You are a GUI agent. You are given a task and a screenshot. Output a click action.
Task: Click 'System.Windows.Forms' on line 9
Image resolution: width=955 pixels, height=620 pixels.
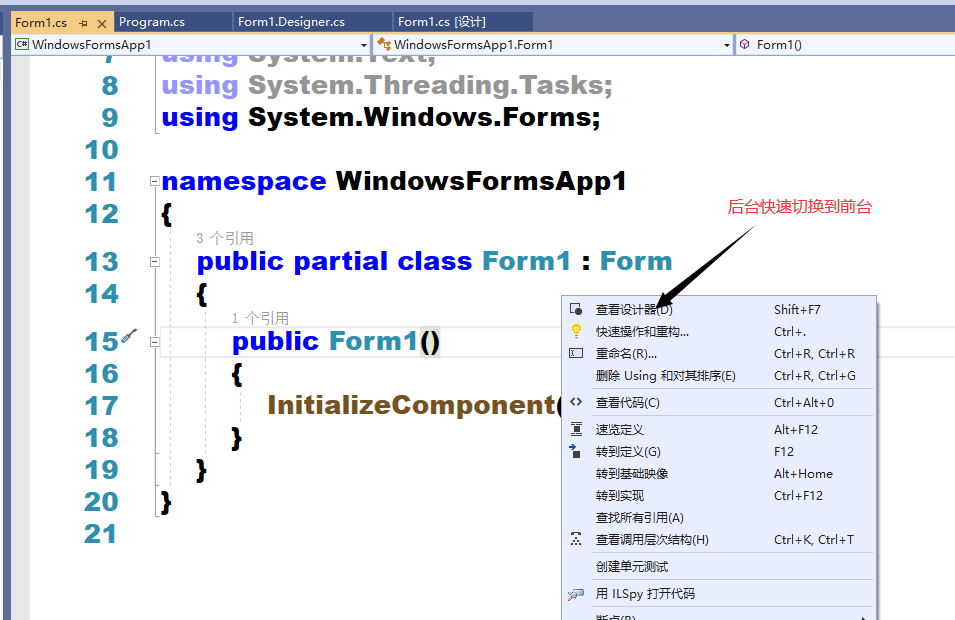point(418,118)
